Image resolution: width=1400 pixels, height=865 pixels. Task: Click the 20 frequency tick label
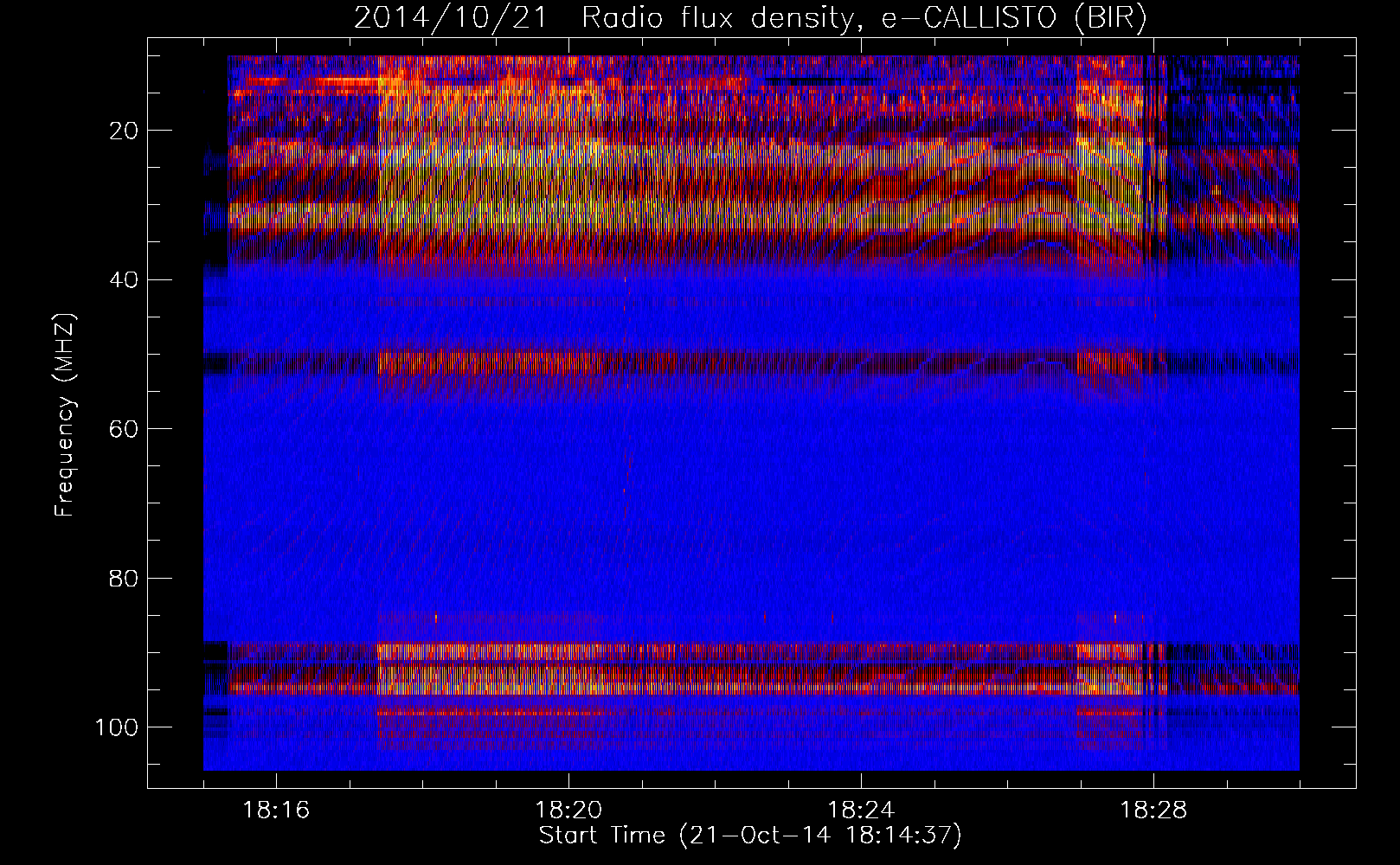point(124,131)
